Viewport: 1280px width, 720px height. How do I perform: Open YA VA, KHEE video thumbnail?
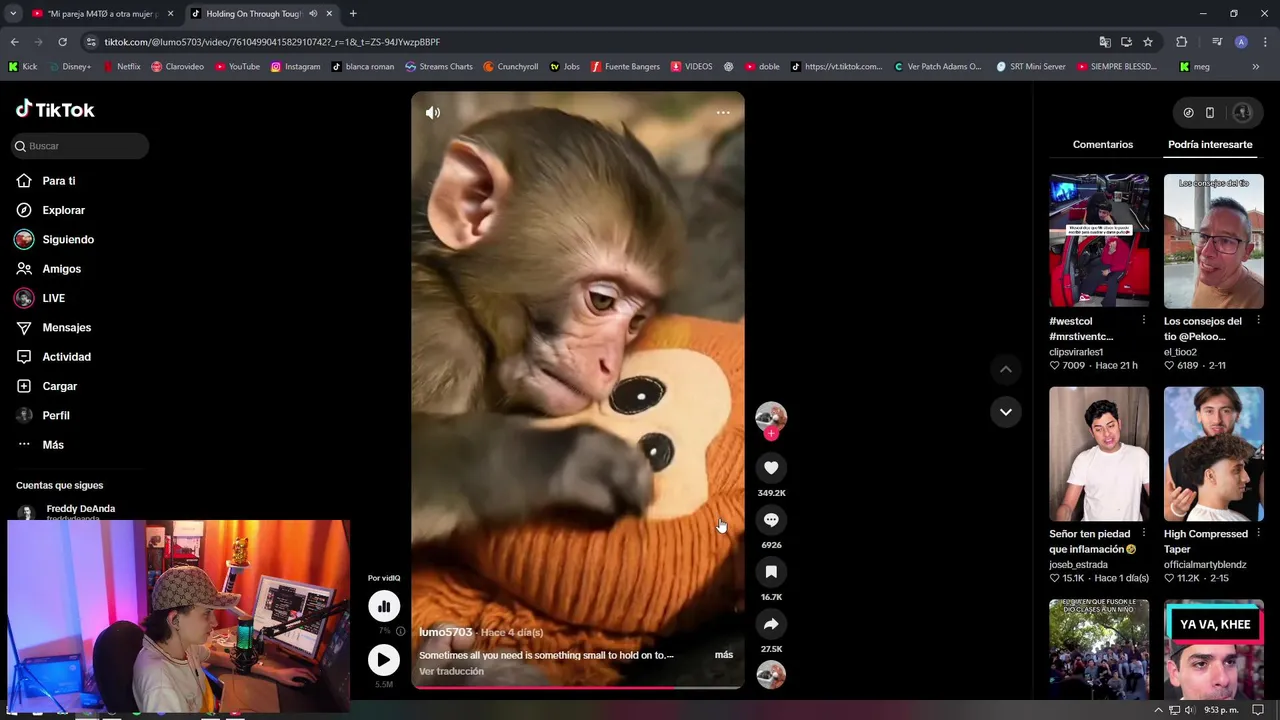tap(1213, 649)
